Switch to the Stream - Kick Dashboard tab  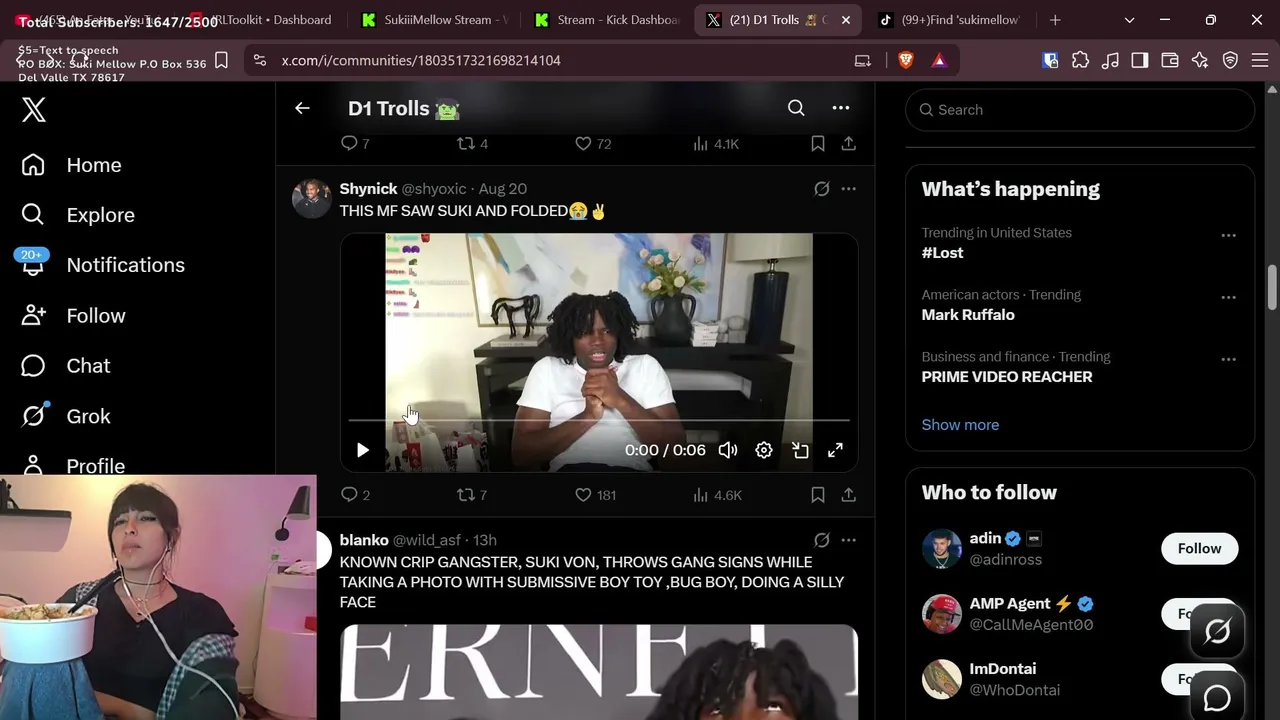(607, 20)
